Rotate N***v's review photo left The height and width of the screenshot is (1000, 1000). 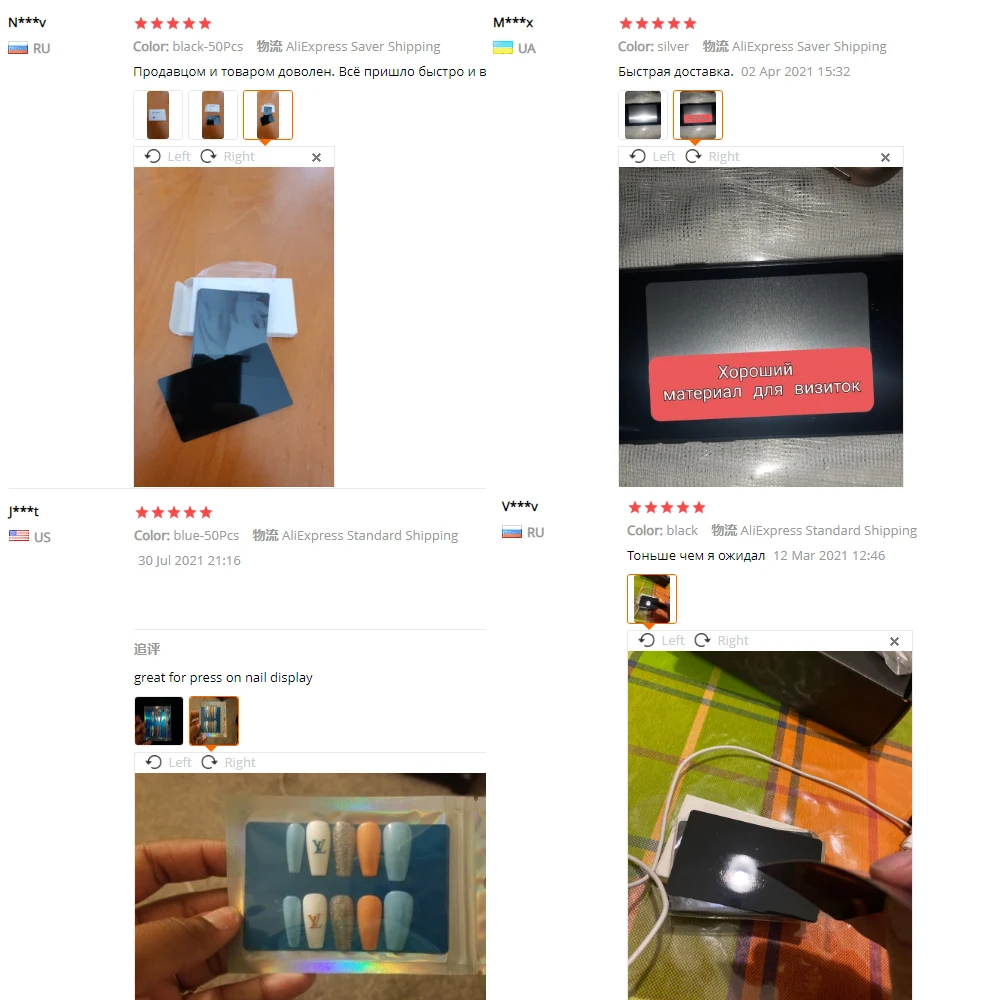(x=168, y=156)
